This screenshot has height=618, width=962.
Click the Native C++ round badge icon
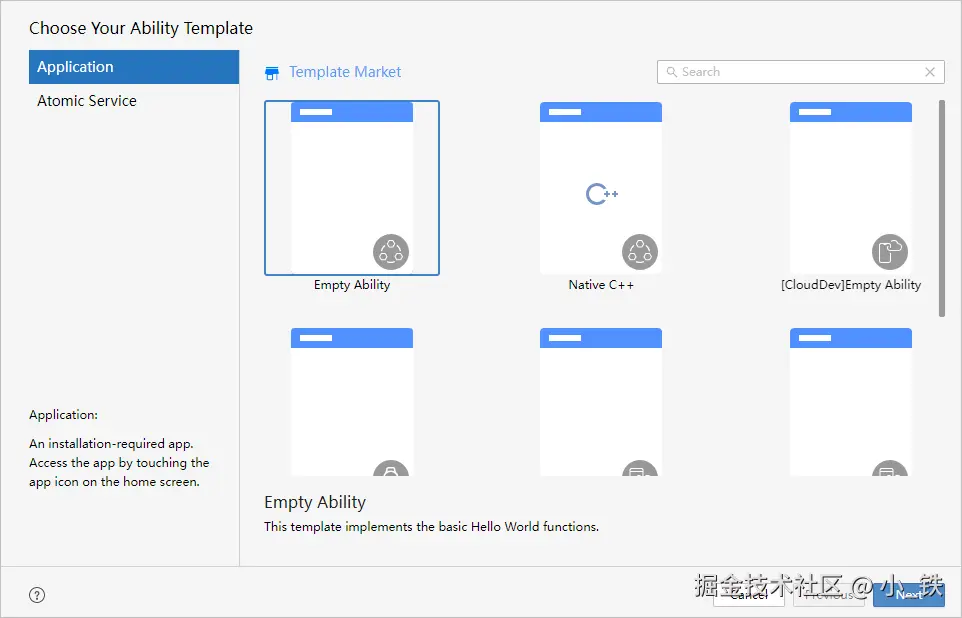click(640, 252)
